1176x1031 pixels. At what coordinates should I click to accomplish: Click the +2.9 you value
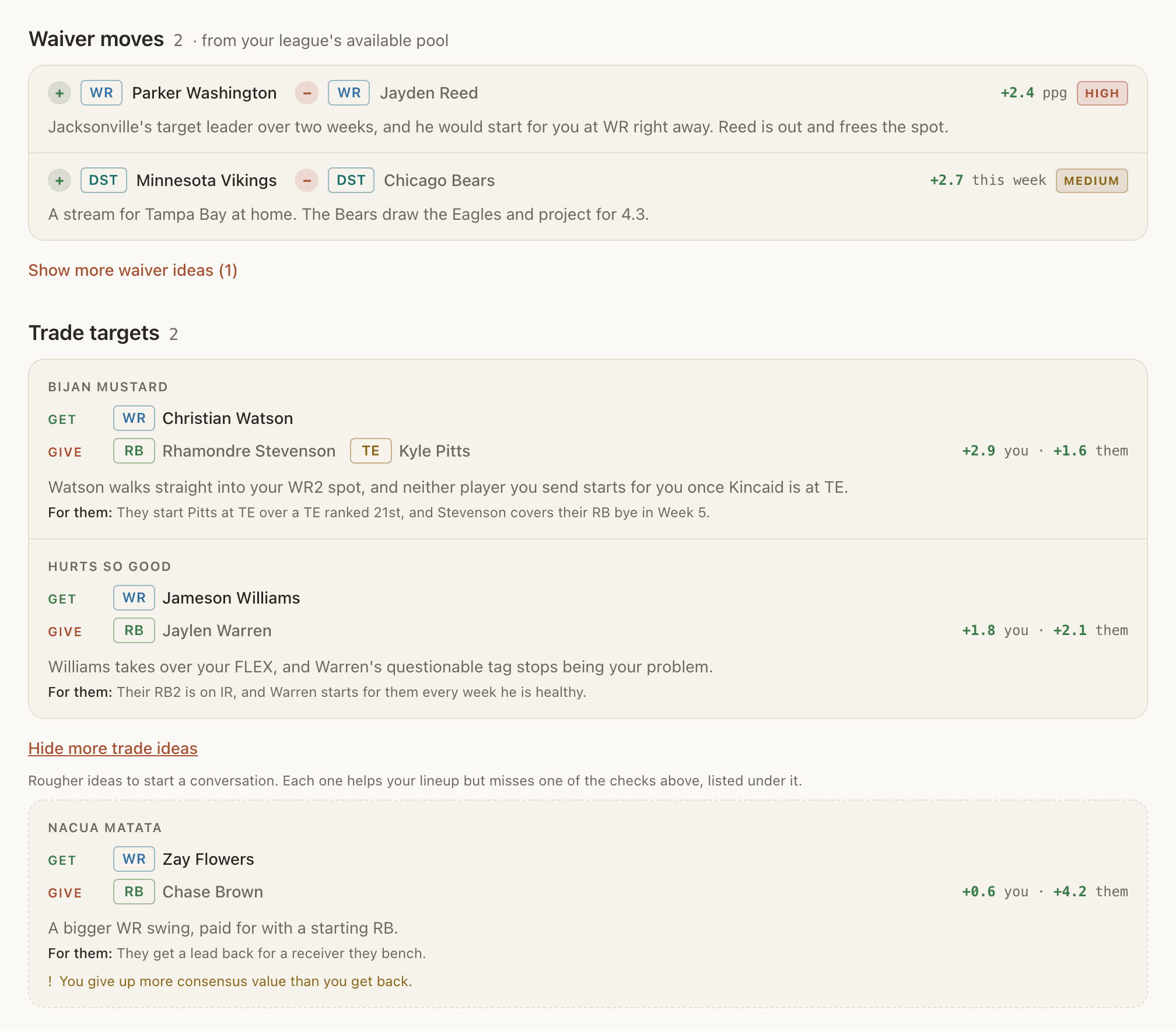pyautogui.click(x=995, y=451)
